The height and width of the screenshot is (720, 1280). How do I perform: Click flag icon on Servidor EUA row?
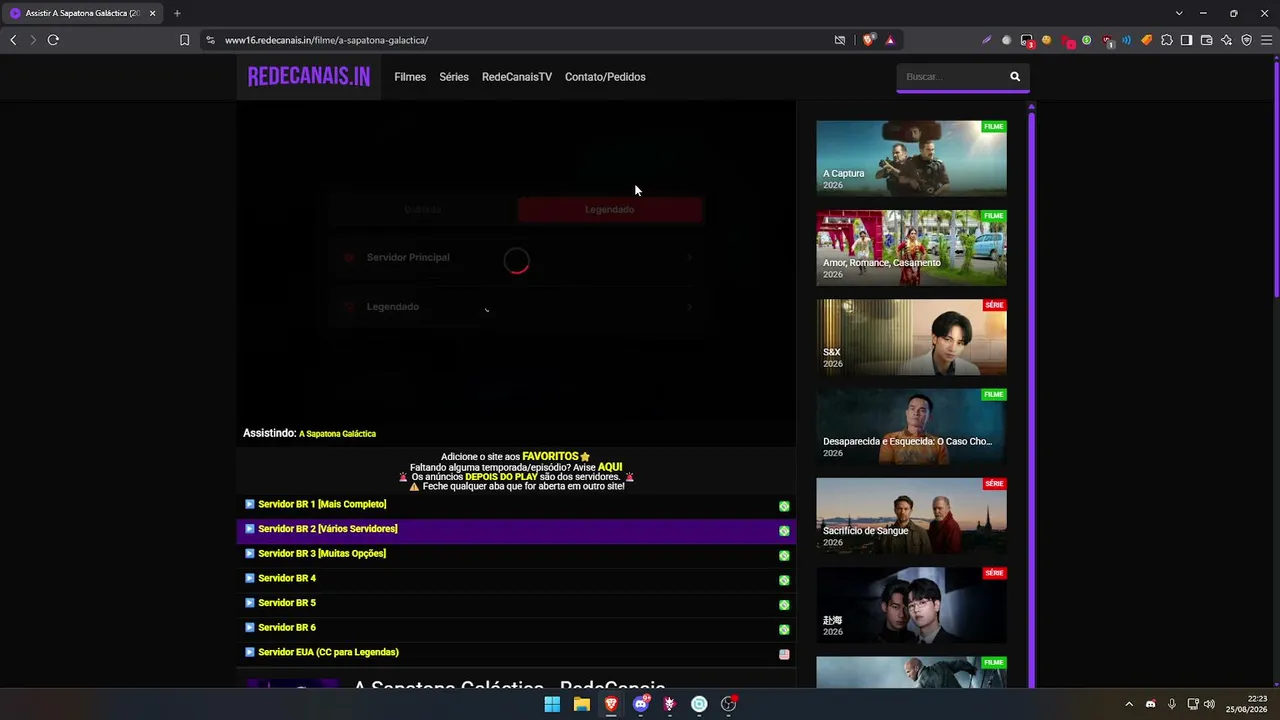[x=784, y=654]
